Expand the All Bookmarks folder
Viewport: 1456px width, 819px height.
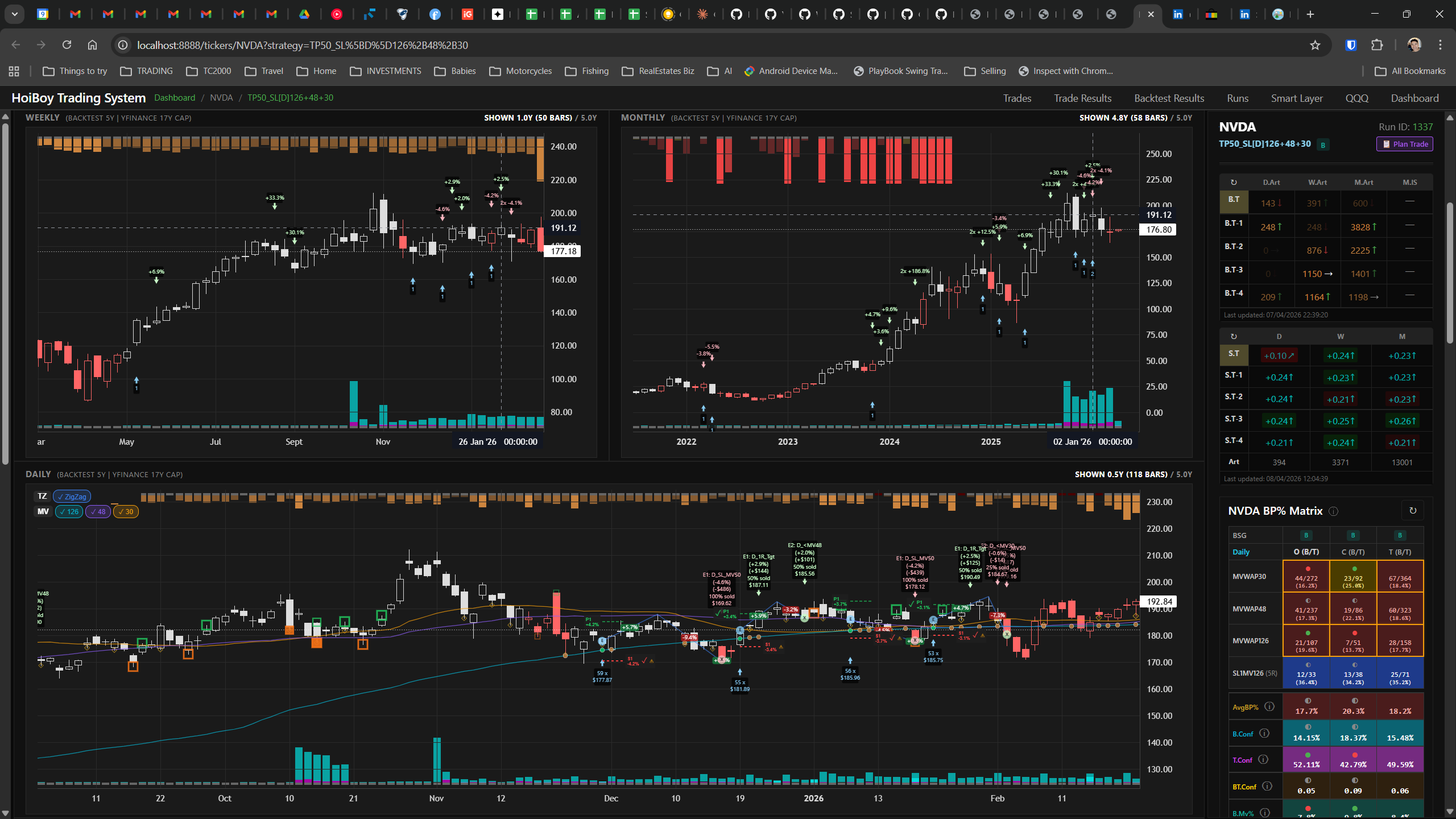(1410, 71)
